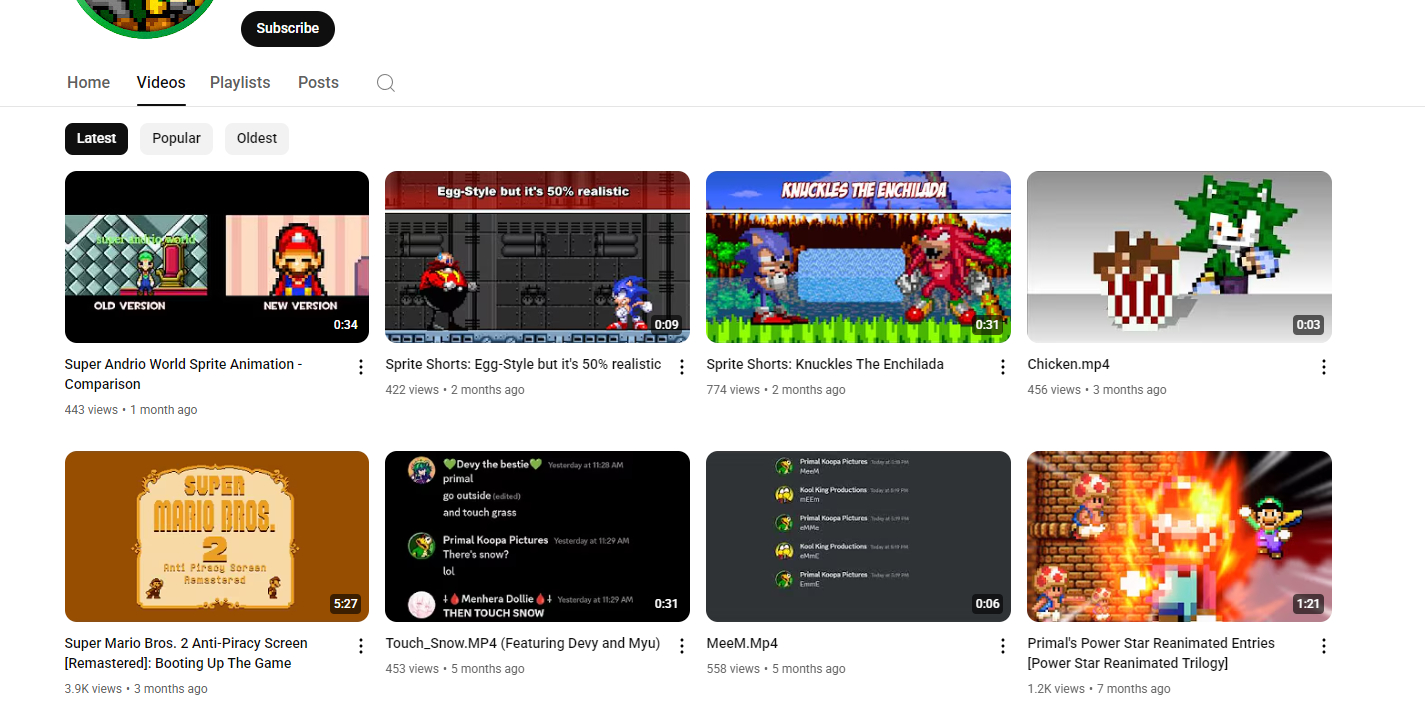
Task: Sort videos by Oldest
Action: click(257, 139)
